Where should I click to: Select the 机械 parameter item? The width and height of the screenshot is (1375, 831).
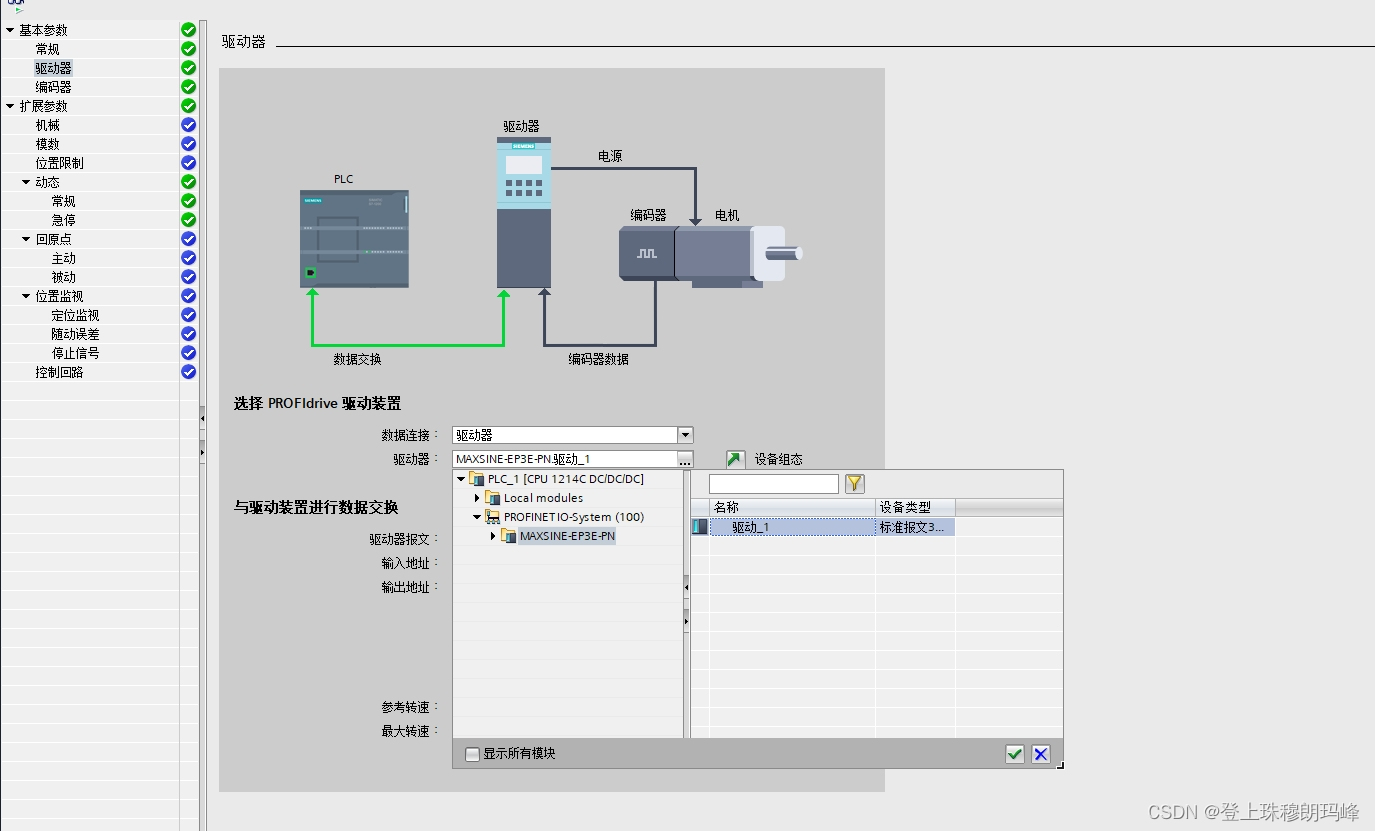(x=47, y=125)
